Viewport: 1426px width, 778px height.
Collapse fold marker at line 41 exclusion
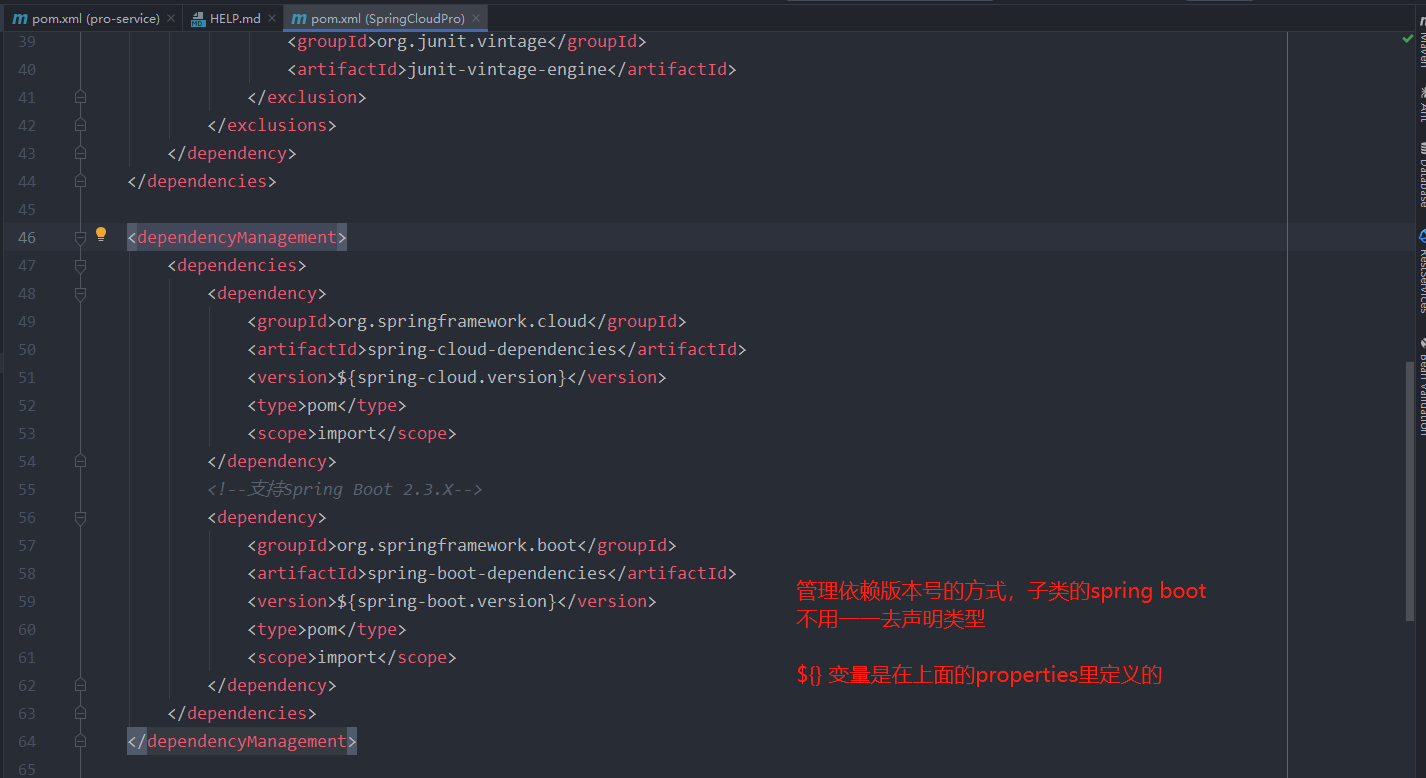pos(81,97)
